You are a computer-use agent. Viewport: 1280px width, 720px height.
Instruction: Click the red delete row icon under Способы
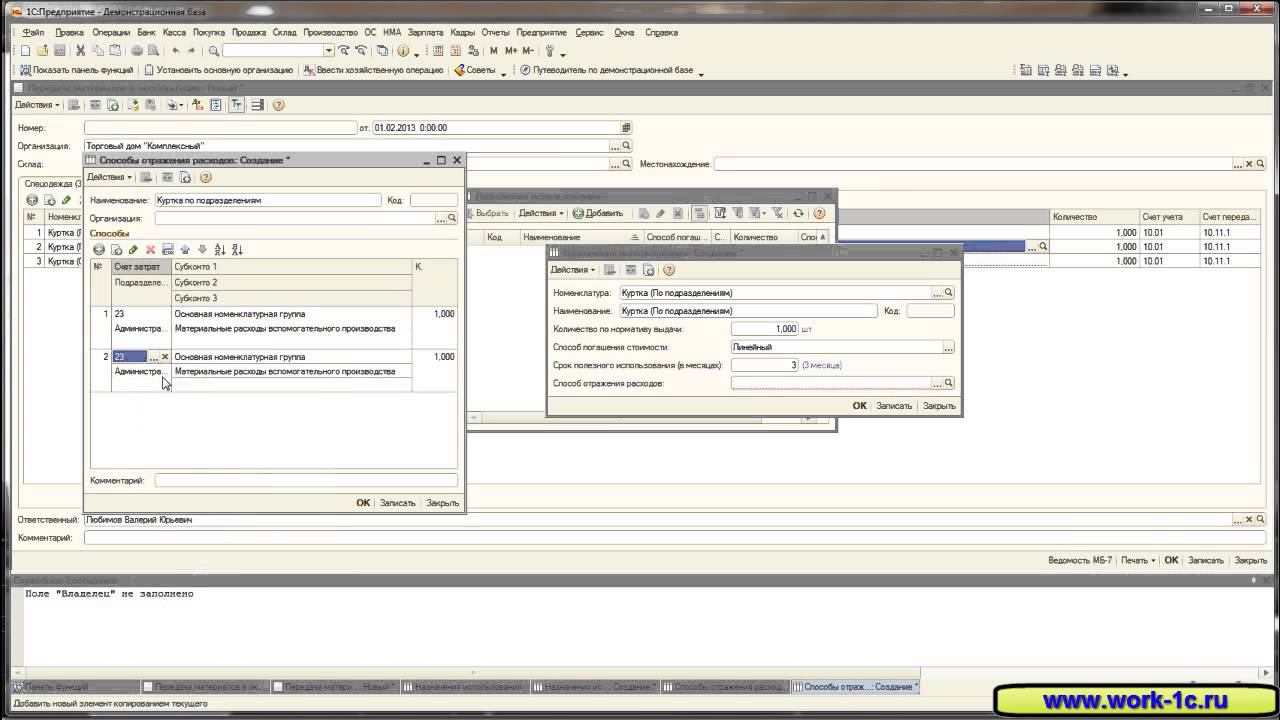(x=151, y=249)
